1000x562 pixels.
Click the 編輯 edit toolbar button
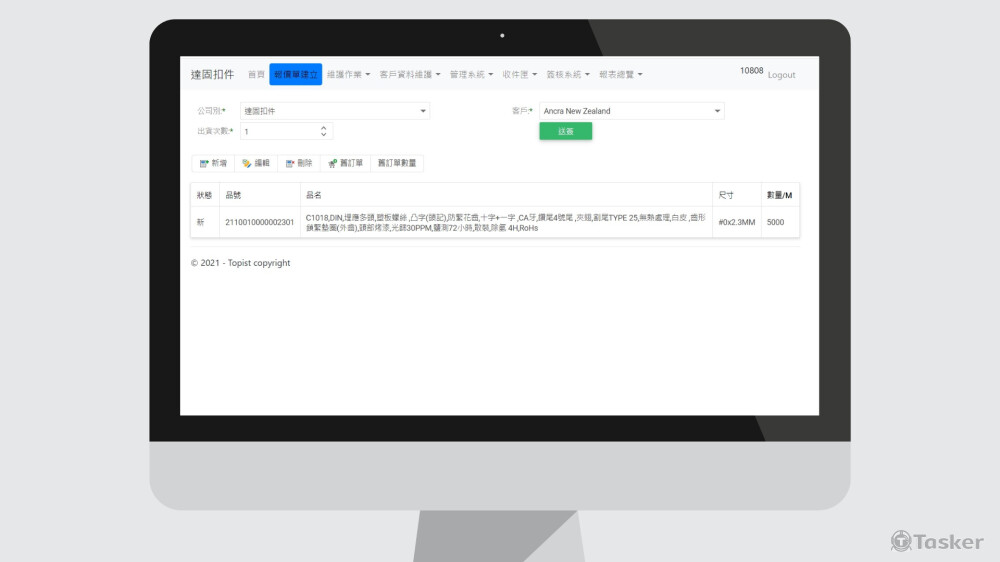256,163
